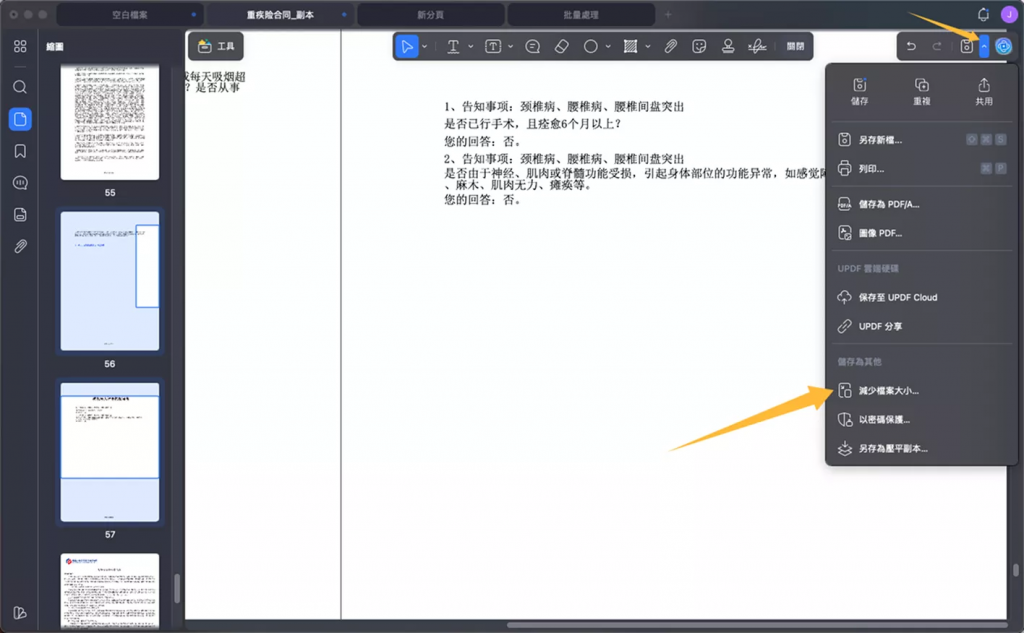The width and height of the screenshot is (1024, 633).
Task: Expand the text box tool dropdown
Action: click(x=510, y=46)
